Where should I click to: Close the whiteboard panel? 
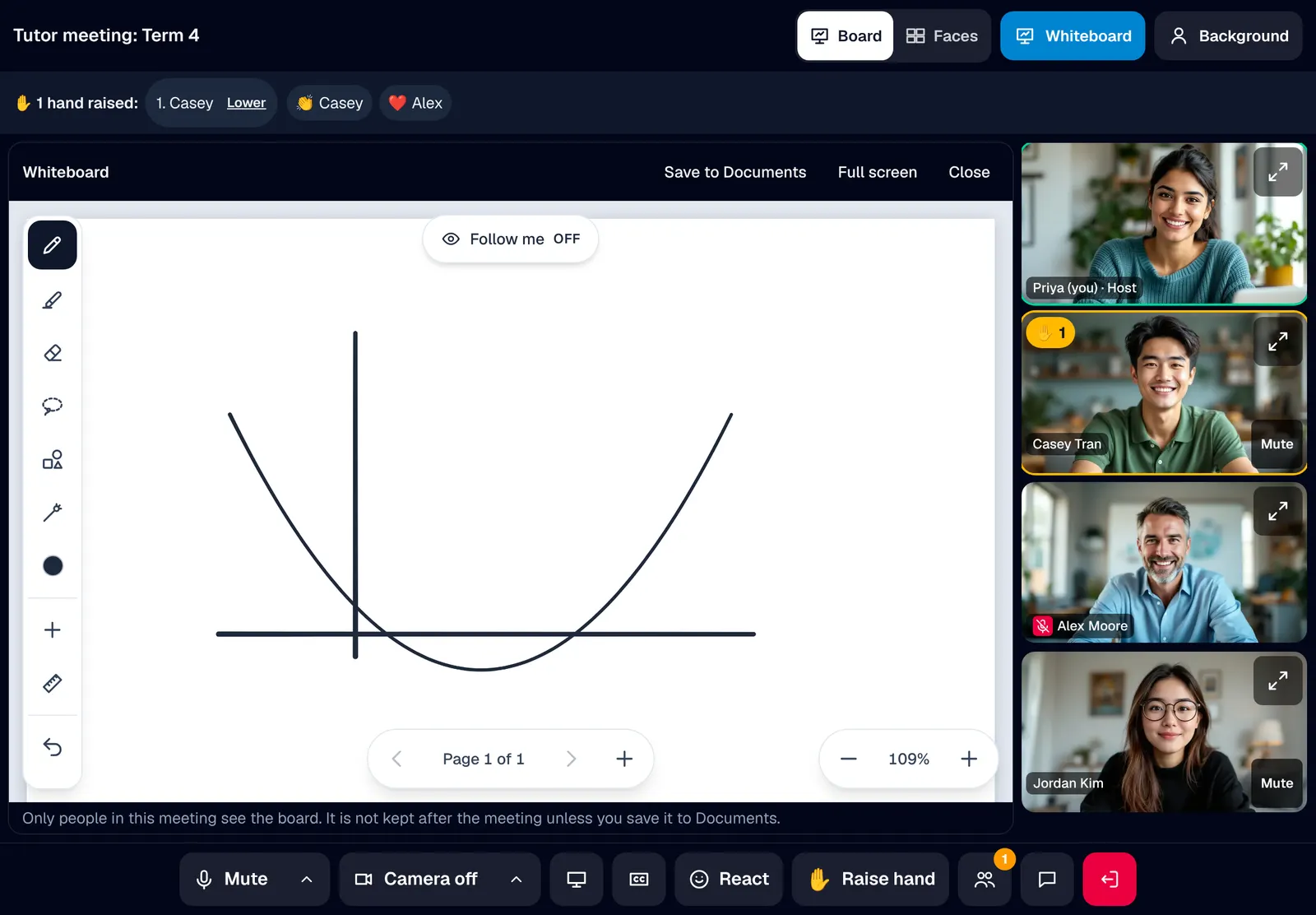coord(969,172)
